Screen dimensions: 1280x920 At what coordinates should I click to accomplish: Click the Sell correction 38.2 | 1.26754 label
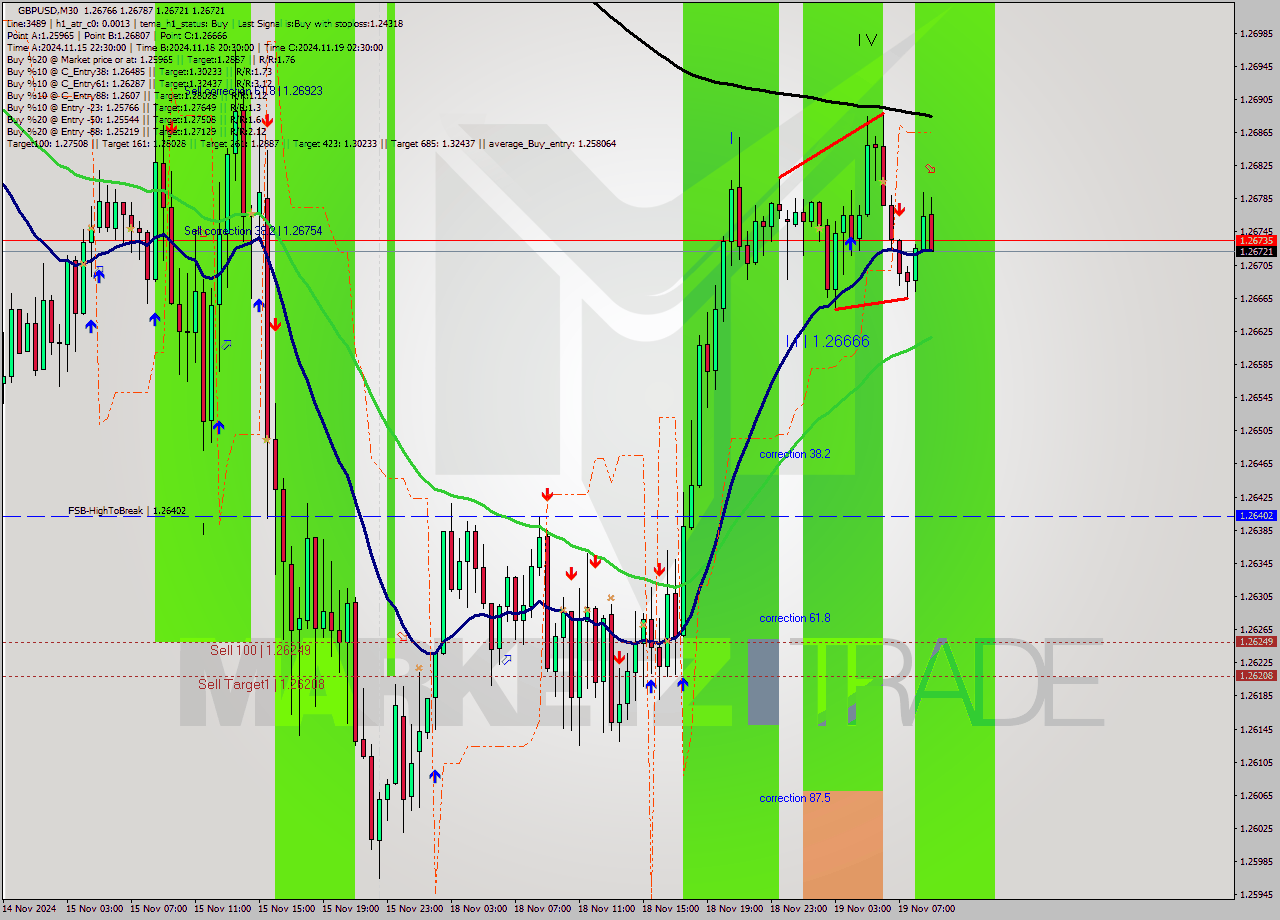(253, 231)
